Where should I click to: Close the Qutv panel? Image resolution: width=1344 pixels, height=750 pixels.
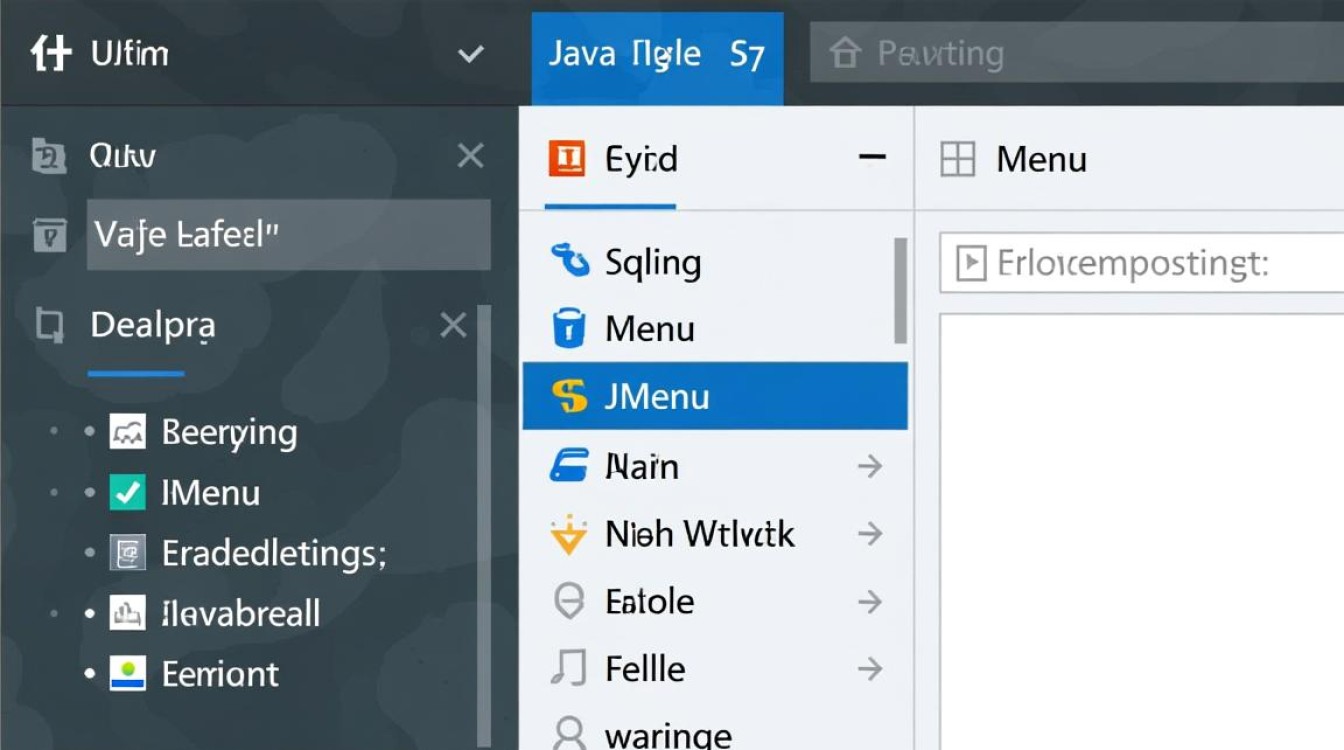[470, 156]
